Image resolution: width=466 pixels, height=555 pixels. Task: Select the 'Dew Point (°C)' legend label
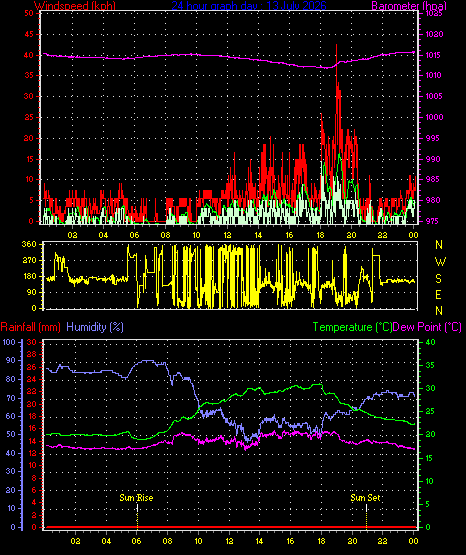[x=427, y=327]
